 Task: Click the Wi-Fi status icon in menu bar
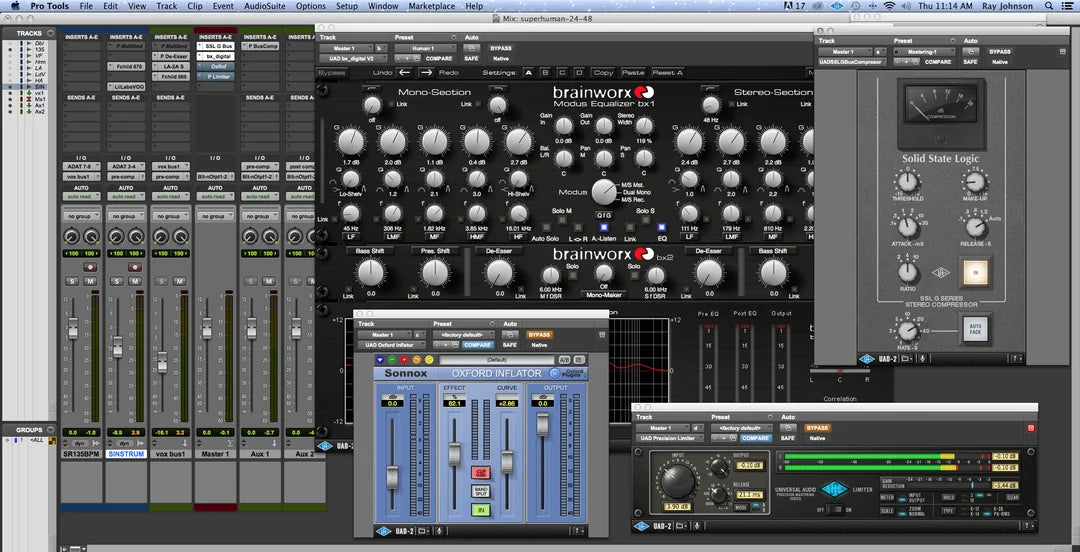pos(889,6)
